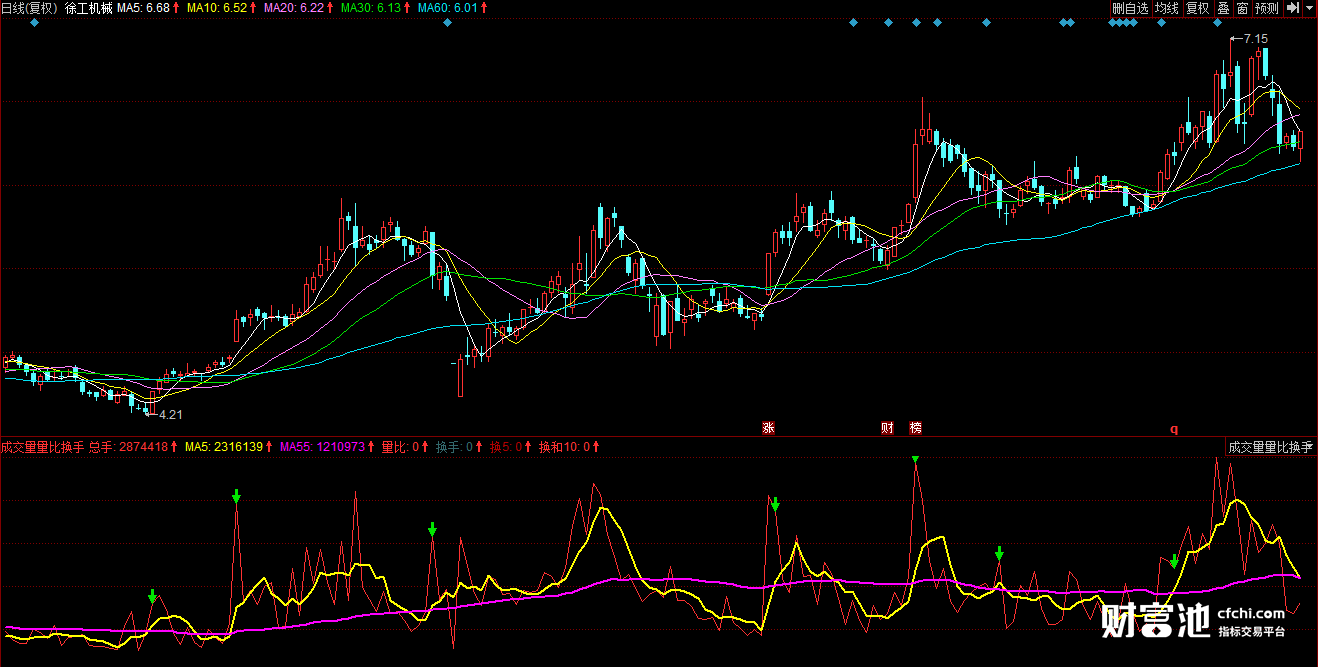Screen dimensions: 1318x667
Task: Click the green MA30: 6.13 label
Action: (372, 8)
